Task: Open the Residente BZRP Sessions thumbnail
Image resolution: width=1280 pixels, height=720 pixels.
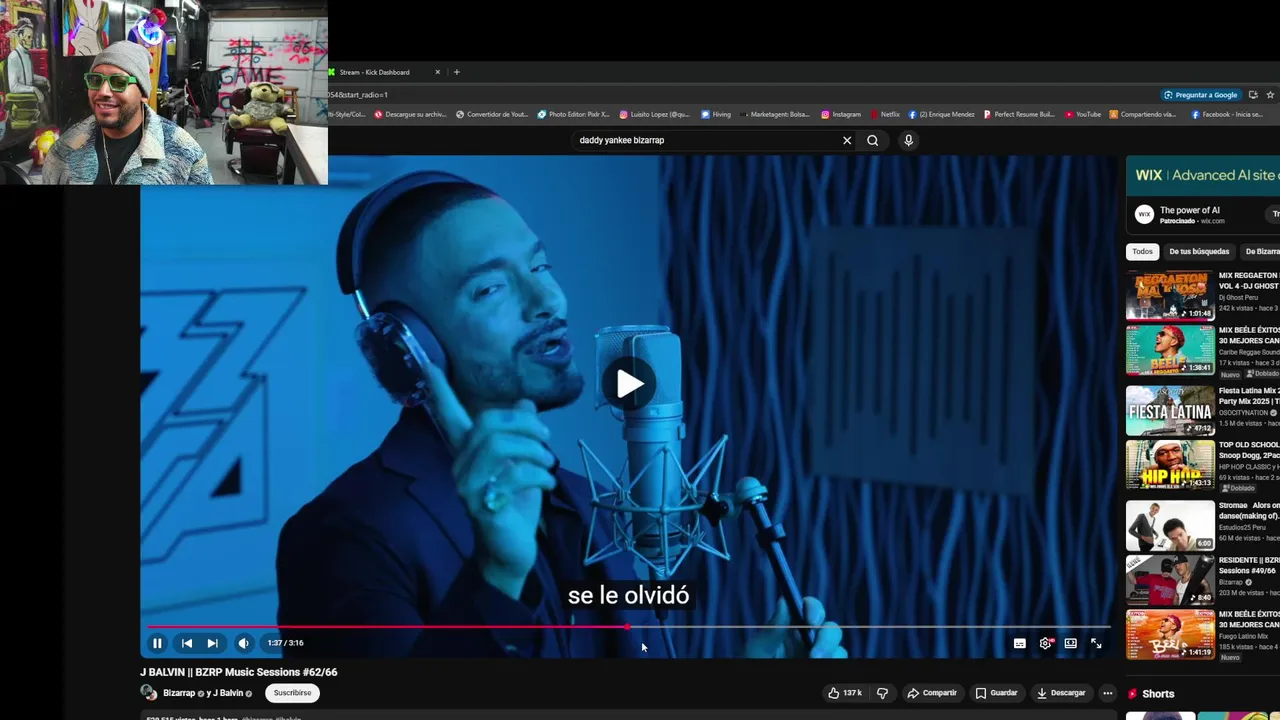Action: click(1170, 581)
